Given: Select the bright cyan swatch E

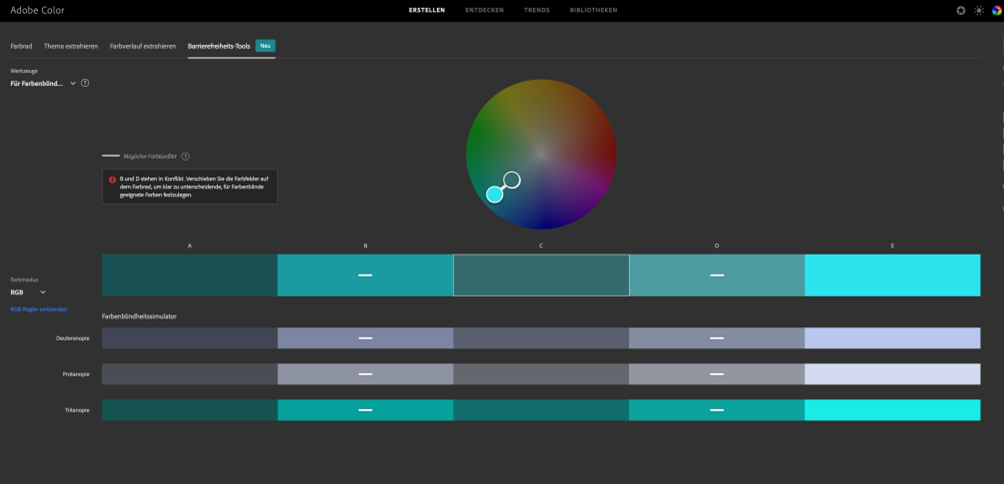Looking at the screenshot, I should click(x=892, y=275).
